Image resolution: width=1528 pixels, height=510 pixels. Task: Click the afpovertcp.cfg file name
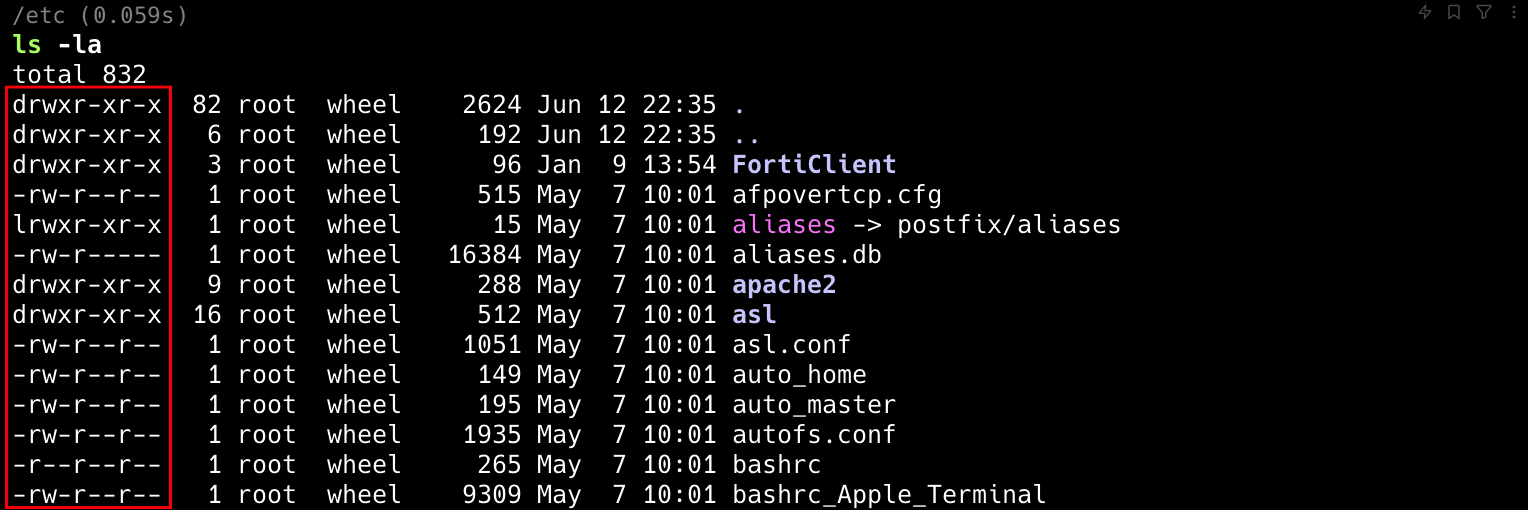tap(836, 194)
